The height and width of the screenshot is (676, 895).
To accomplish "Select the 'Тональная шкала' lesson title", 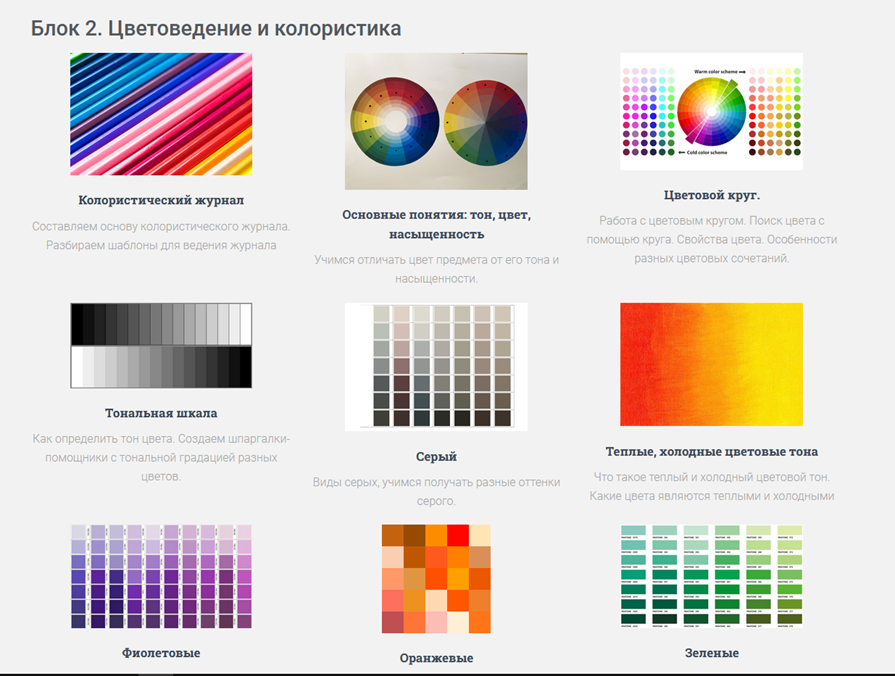I will (161, 413).
